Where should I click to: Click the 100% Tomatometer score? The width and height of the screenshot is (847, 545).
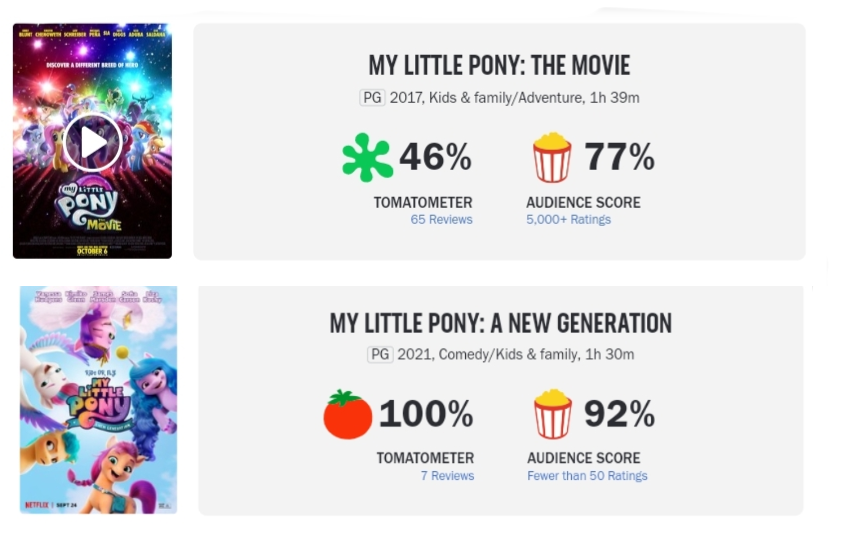pos(425,414)
